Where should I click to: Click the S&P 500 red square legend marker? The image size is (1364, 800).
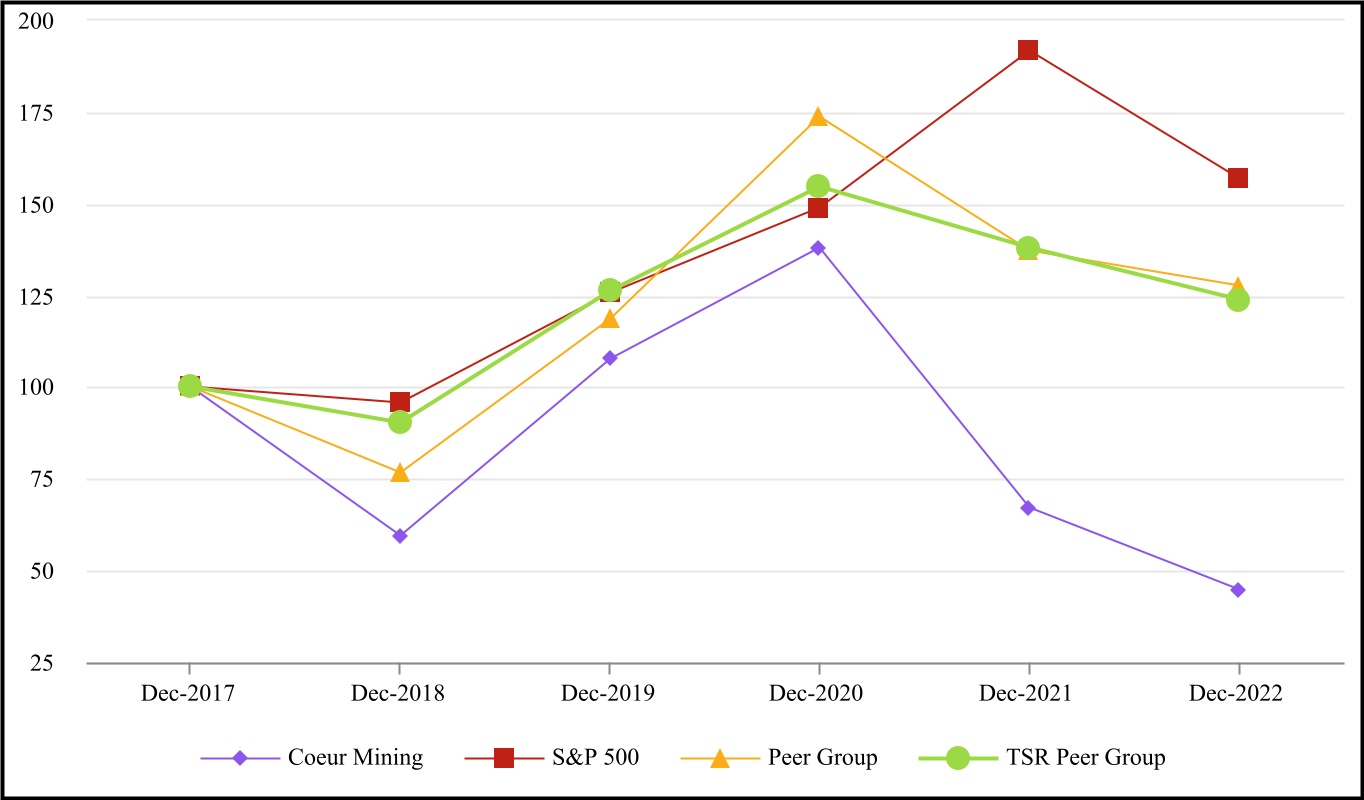pyautogui.click(x=504, y=758)
